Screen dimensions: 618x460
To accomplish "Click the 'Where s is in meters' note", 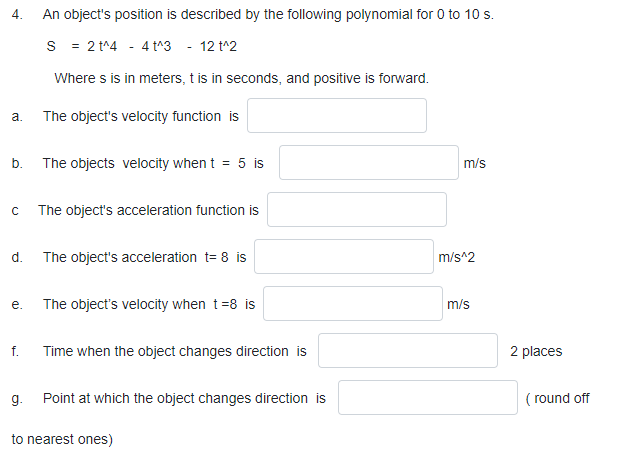I will 242,79.
